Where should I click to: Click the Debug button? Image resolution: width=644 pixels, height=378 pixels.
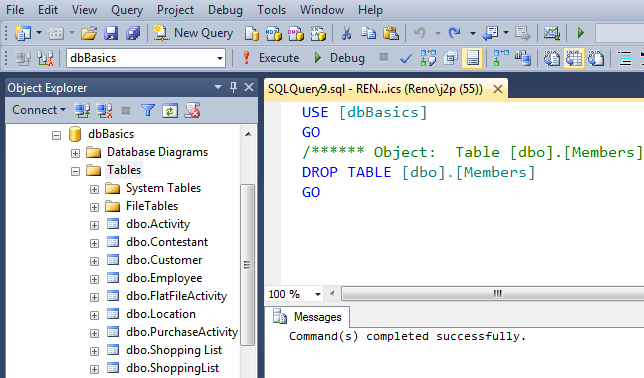pyautogui.click(x=339, y=58)
